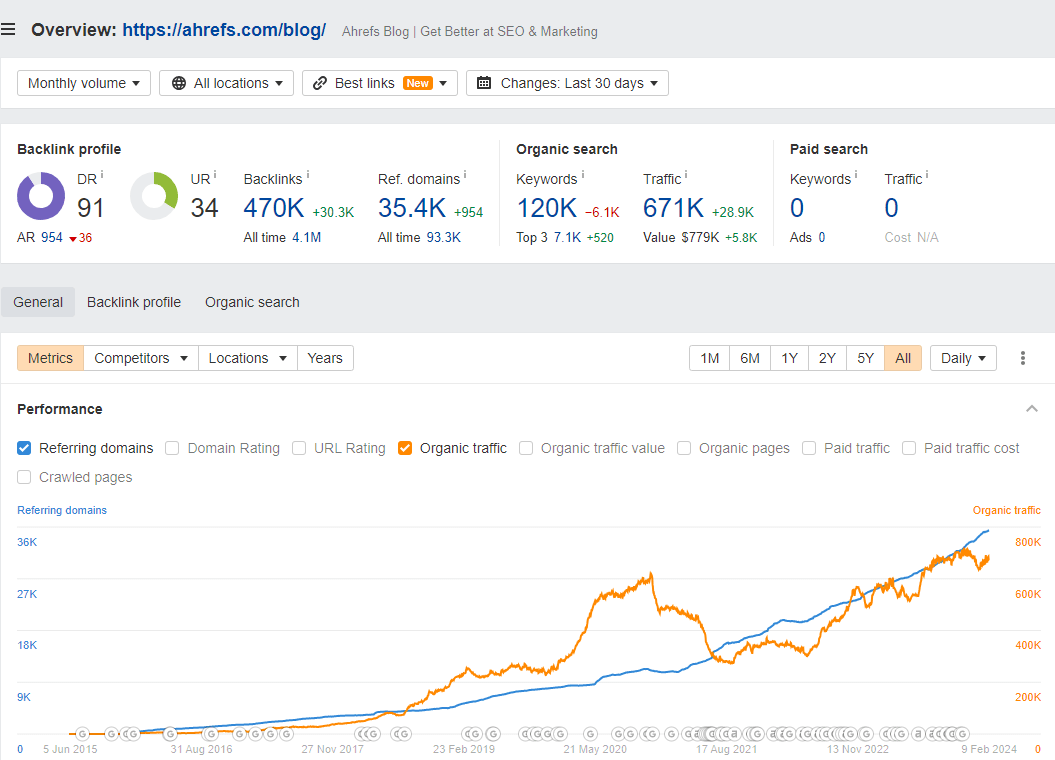
Task: Select the 6M time range
Action: point(750,357)
